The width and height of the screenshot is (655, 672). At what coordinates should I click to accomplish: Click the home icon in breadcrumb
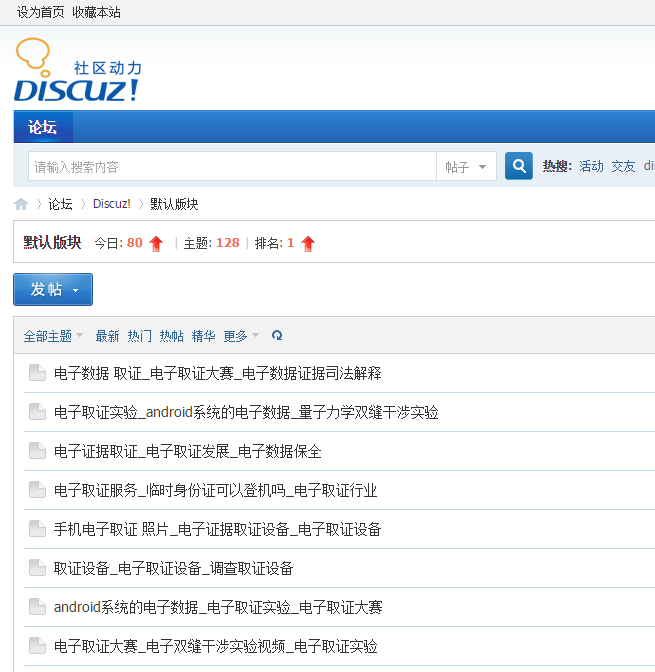pos(21,204)
